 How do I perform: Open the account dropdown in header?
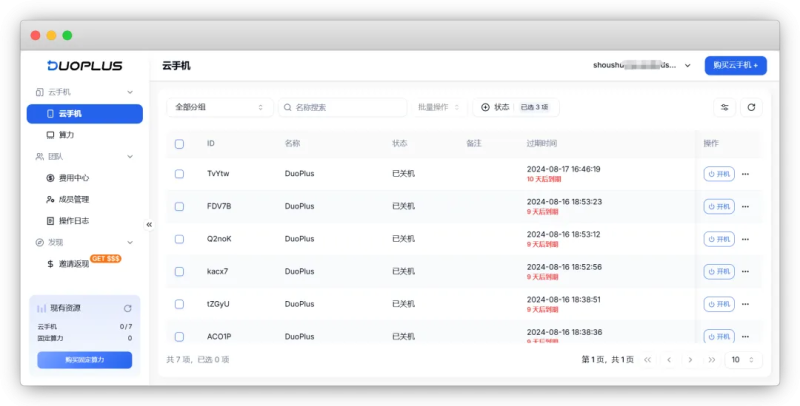pyautogui.click(x=641, y=65)
